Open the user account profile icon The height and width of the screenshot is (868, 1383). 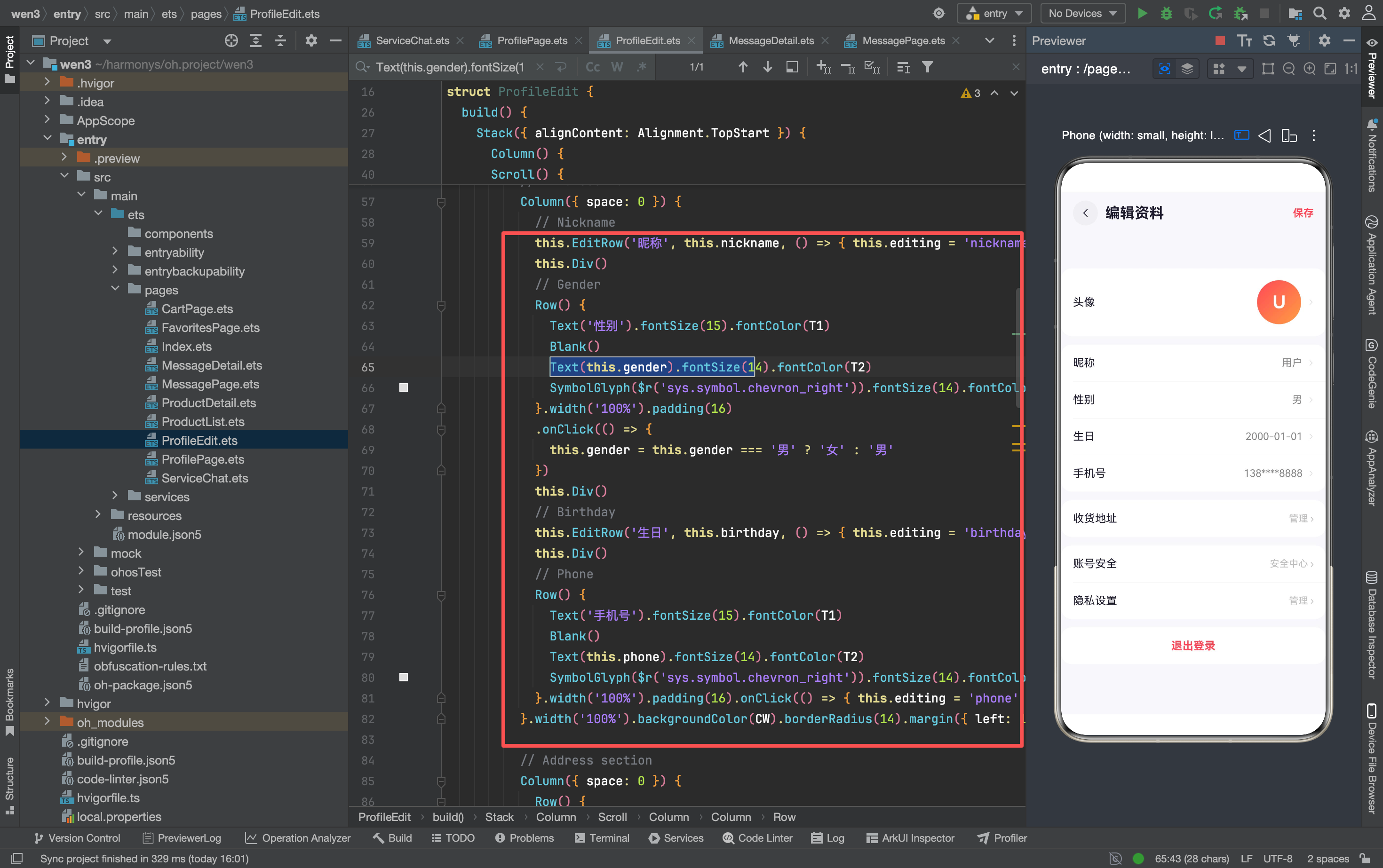pyautogui.click(x=1368, y=13)
